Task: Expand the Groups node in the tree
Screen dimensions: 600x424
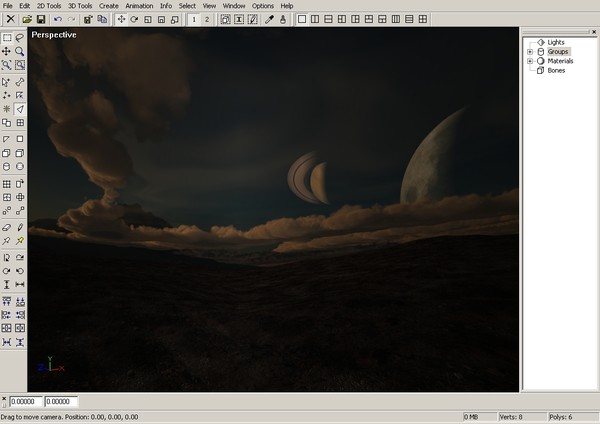Action: 530,52
